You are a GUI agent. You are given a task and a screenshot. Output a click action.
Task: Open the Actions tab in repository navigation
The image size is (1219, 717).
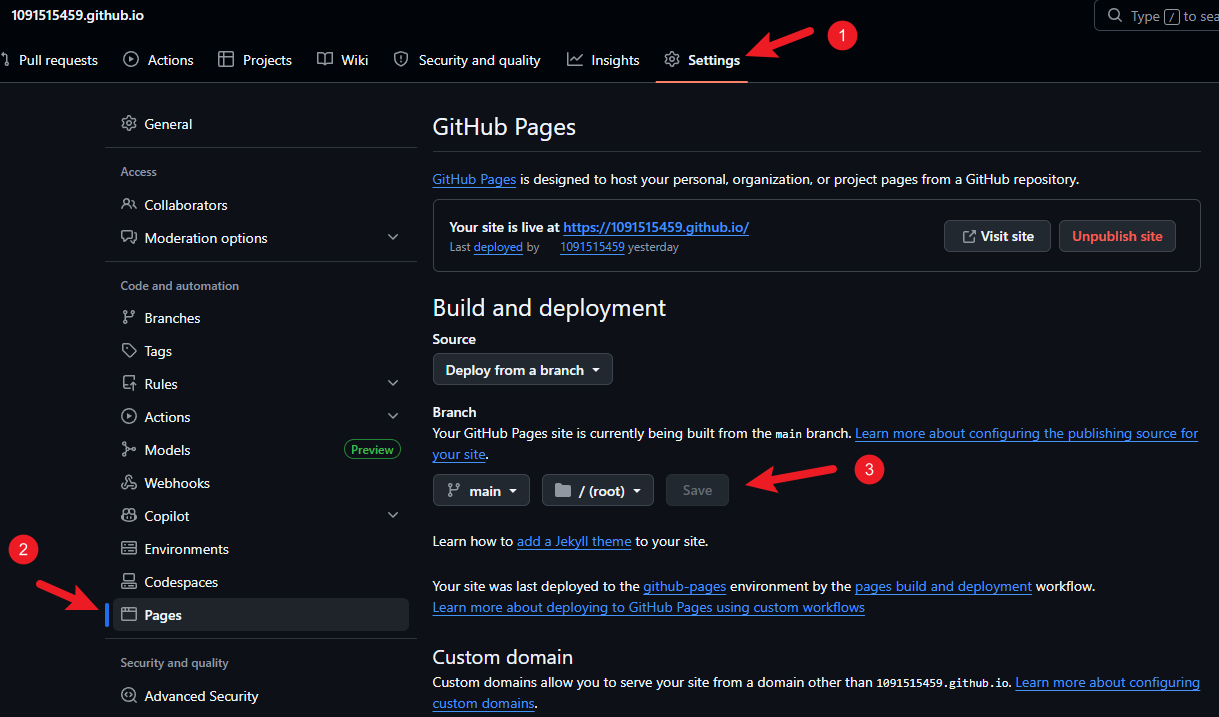[158, 60]
